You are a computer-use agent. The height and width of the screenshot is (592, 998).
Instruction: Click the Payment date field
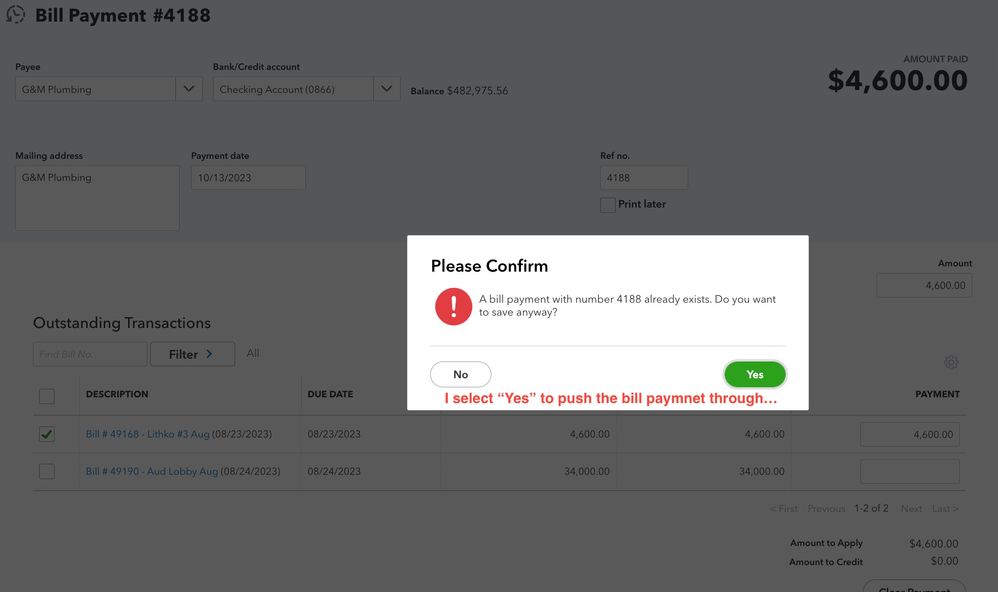pyautogui.click(x=248, y=178)
